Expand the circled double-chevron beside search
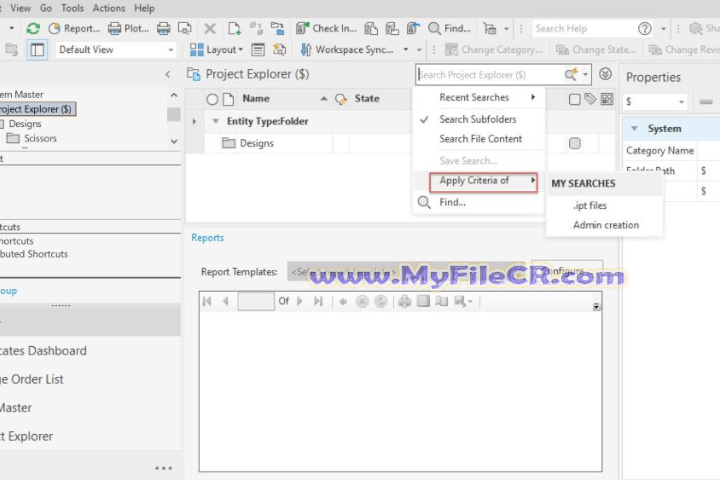The width and height of the screenshot is (720, 480). (x=605, y=74)
